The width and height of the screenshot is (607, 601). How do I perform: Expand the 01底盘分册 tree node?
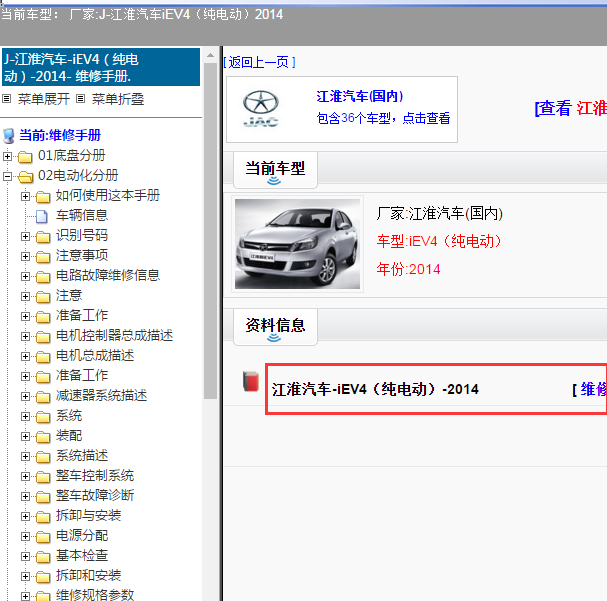(x=7, y=156)
